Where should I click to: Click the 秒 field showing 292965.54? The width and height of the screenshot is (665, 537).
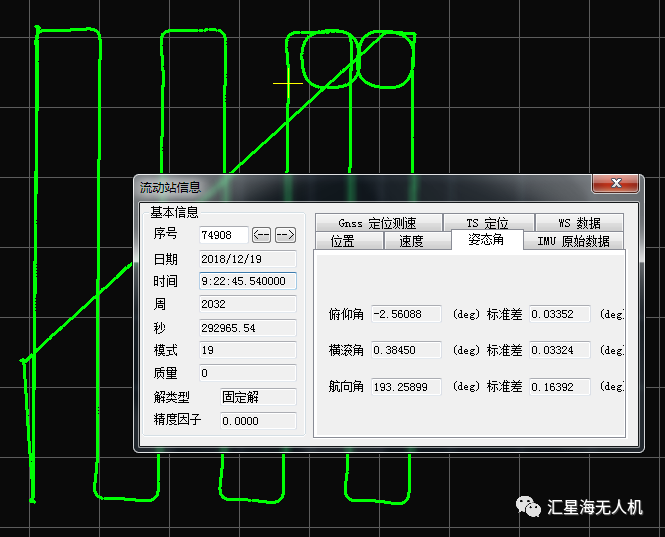pos(247,327)
